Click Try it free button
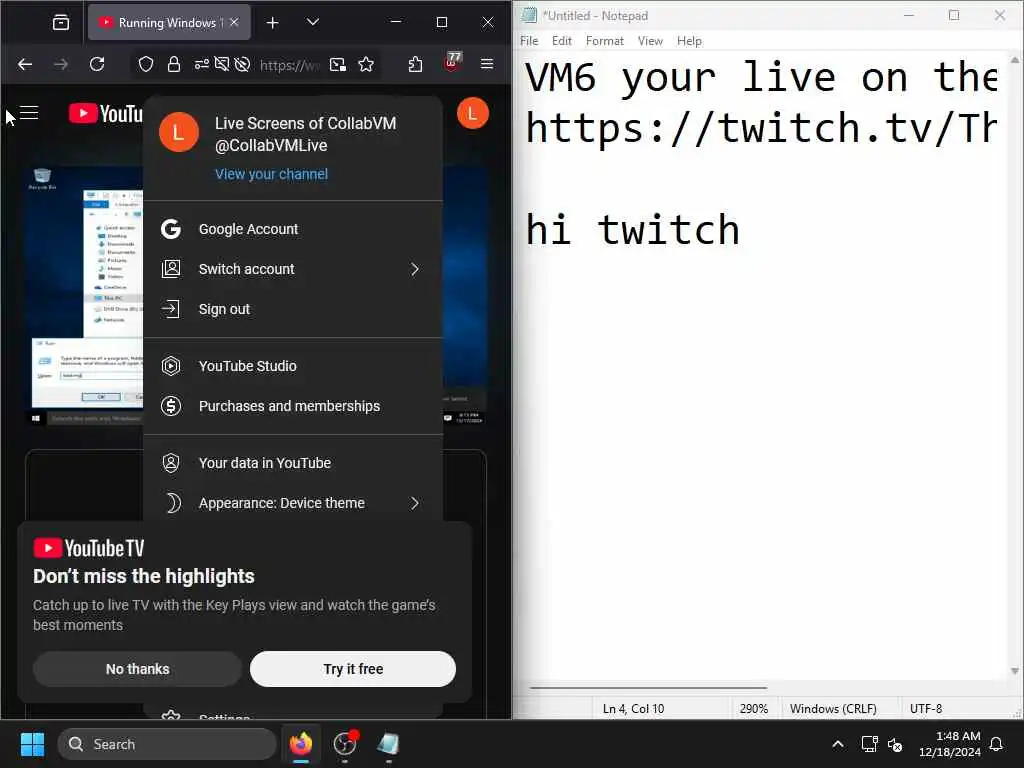This screenshot has width=1024, height=768. click(353, 669)
